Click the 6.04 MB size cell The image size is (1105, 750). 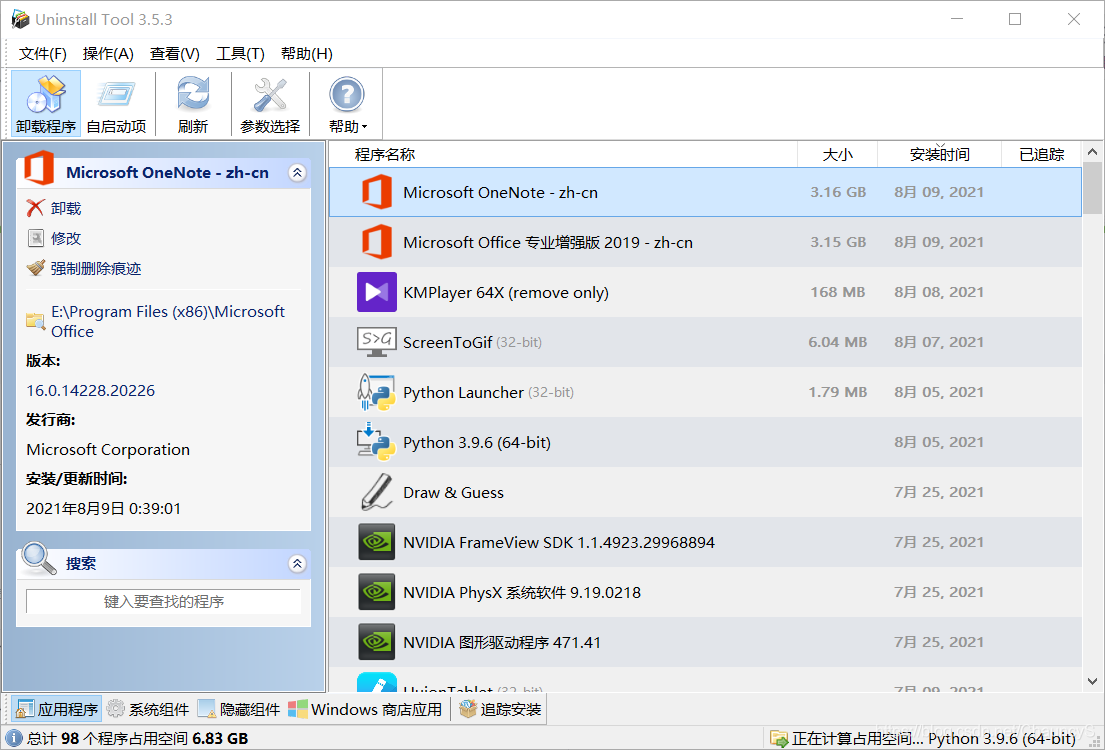pos(837,342)
